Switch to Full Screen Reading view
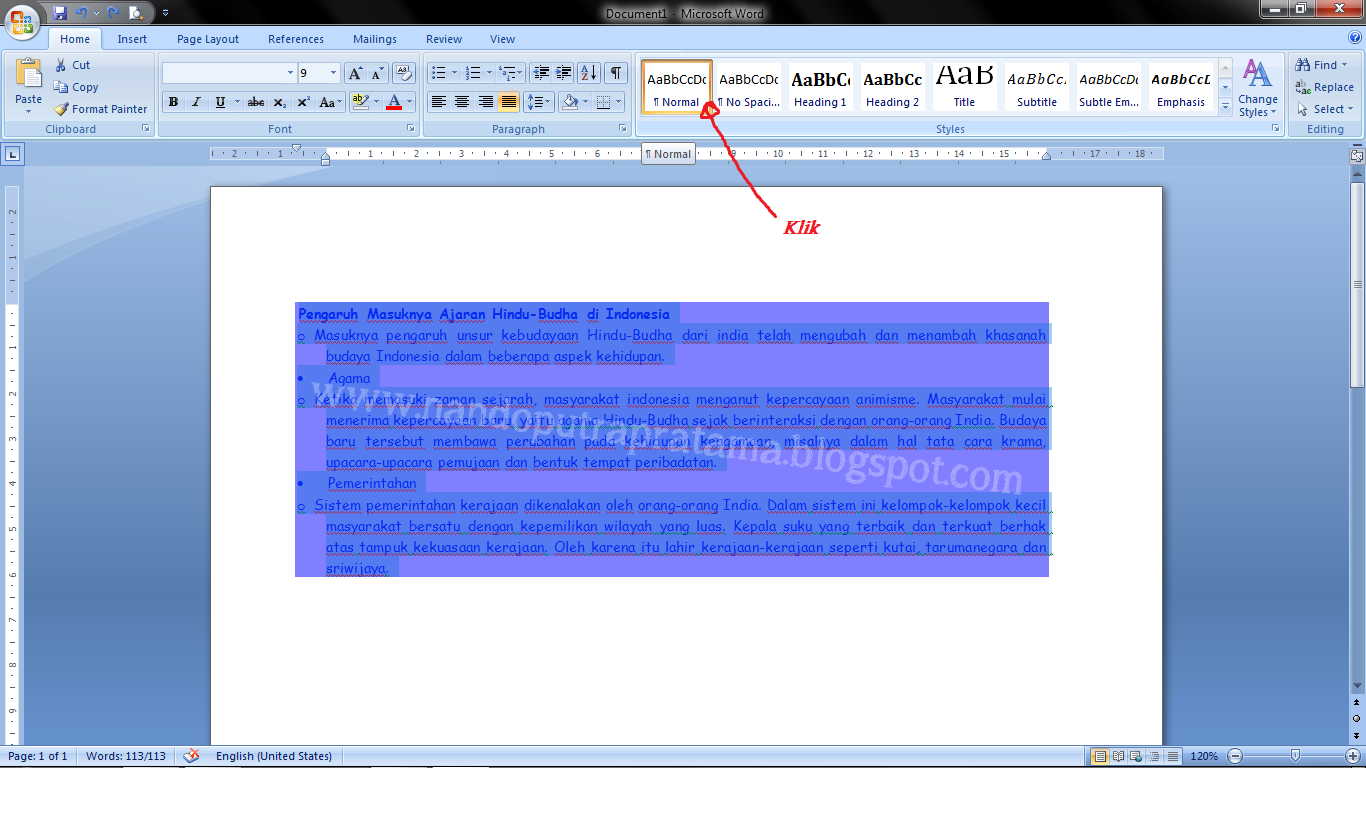The width and height of the screenshot is (1366, 816). pyautogui.click(x=1119, y=756)
